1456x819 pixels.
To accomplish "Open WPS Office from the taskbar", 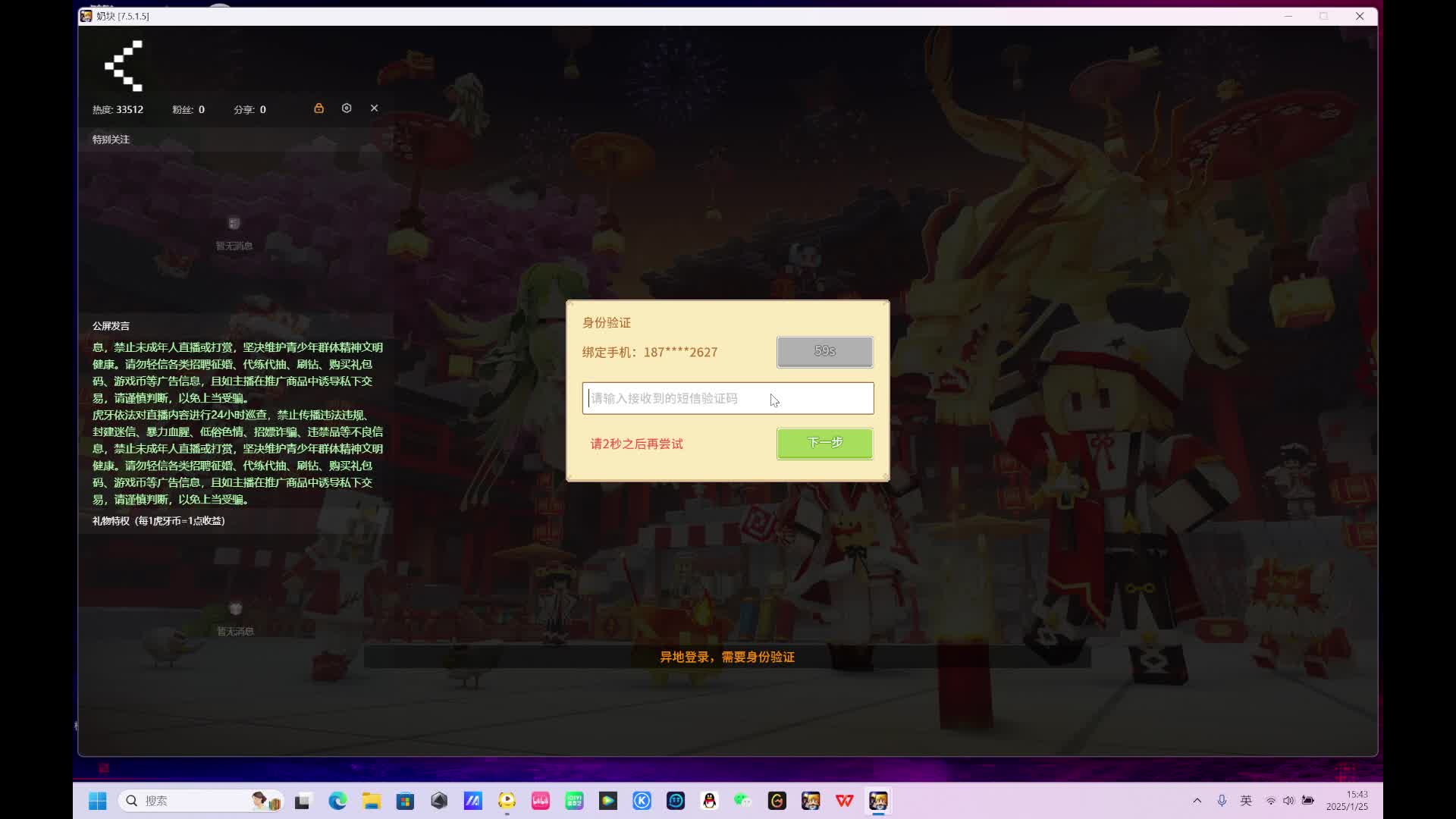I will point(844,801).
